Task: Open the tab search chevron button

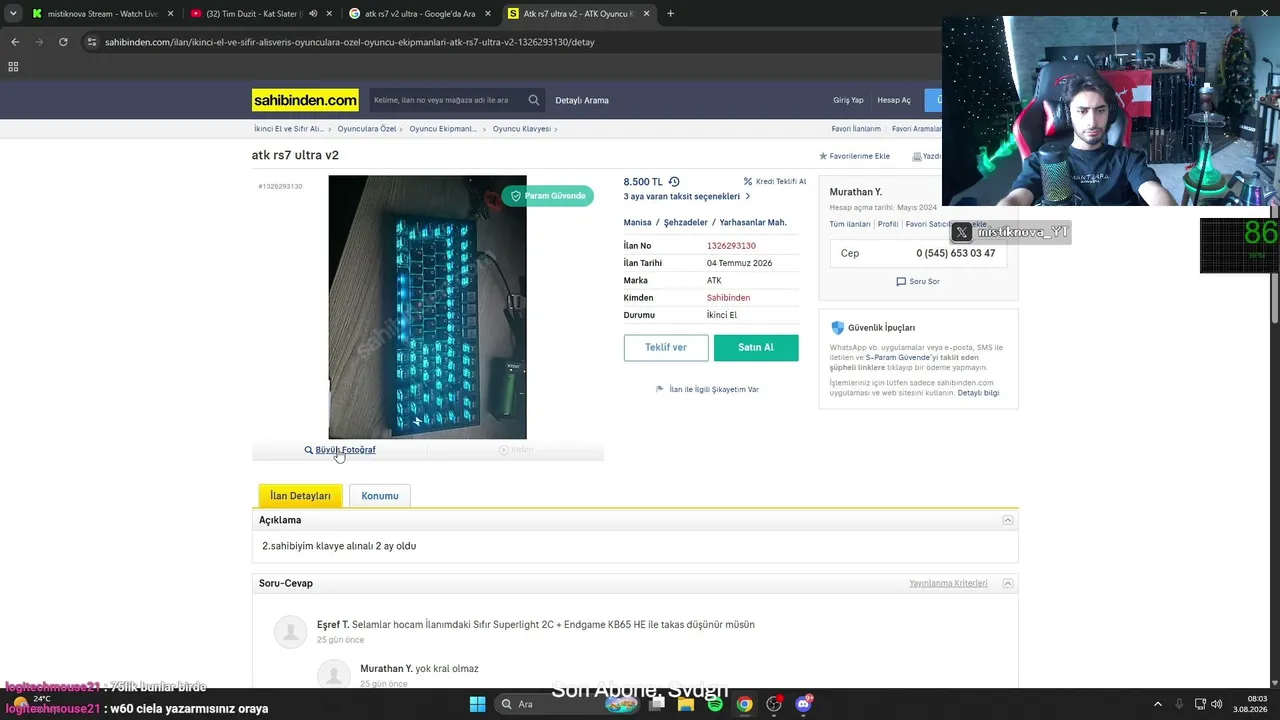Action: click(x=11, y=14)
